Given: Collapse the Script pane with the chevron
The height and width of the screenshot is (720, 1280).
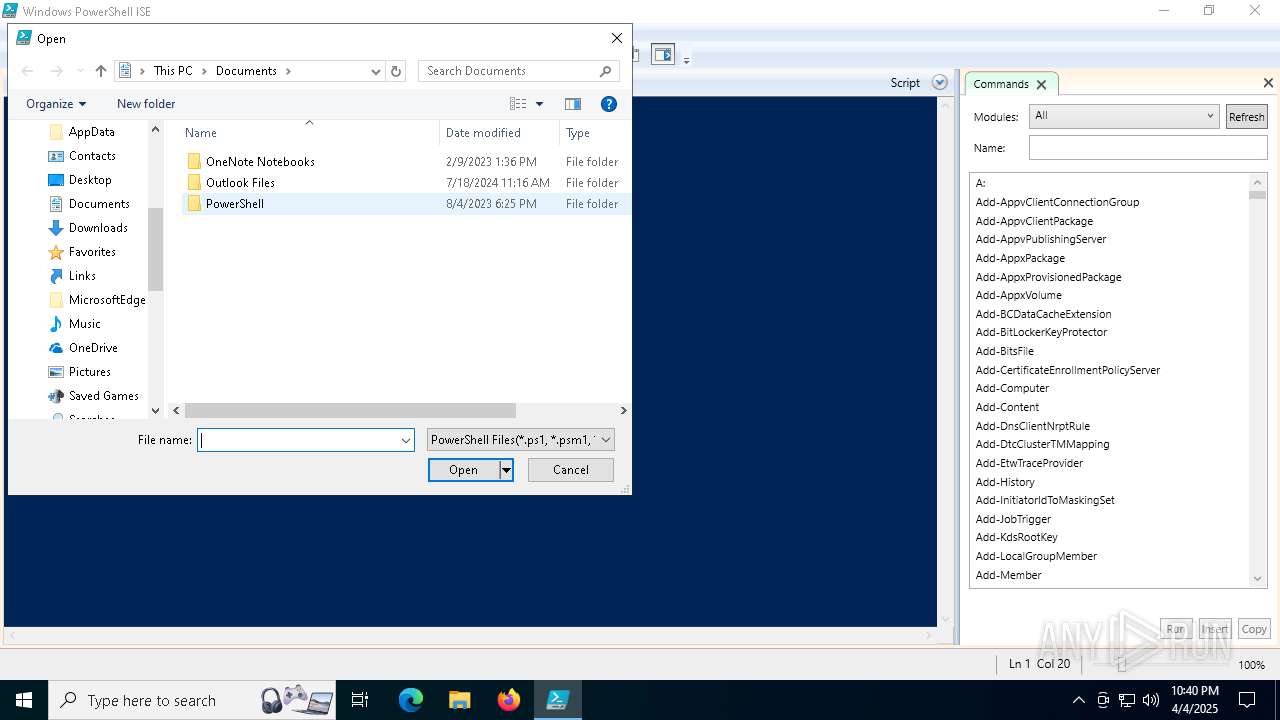Looking at the screenshot, I should tap(939, 83).
